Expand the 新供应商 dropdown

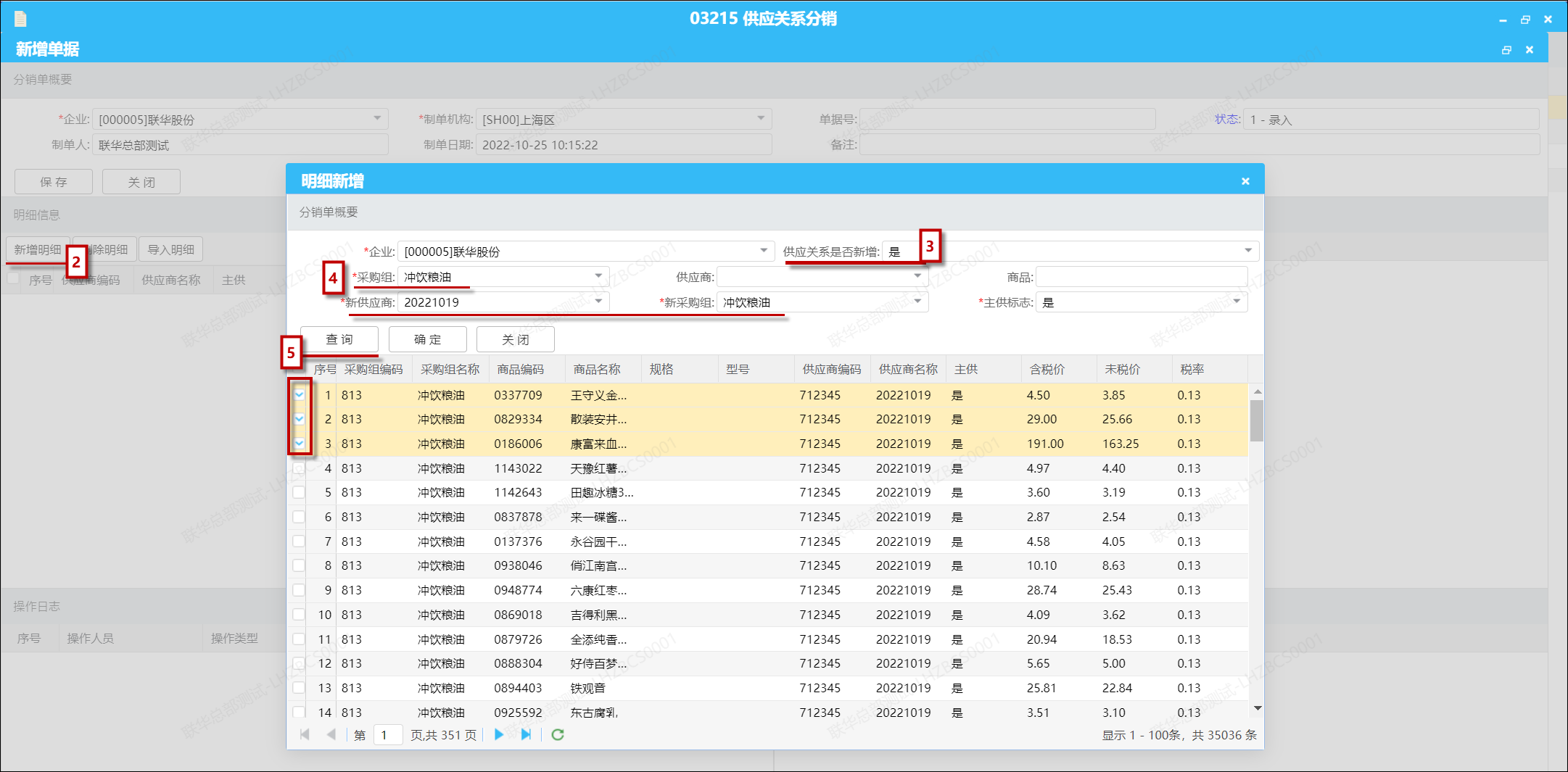coord(598,302)
